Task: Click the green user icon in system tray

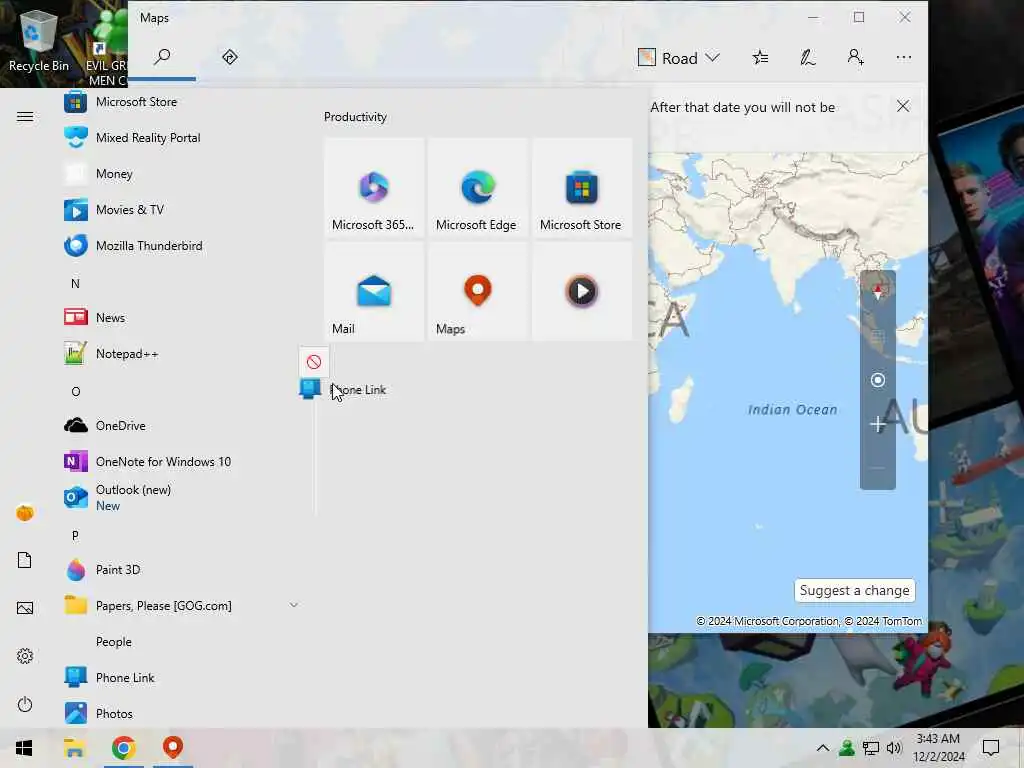Action: pyautogui.click(x=846, y=748)
